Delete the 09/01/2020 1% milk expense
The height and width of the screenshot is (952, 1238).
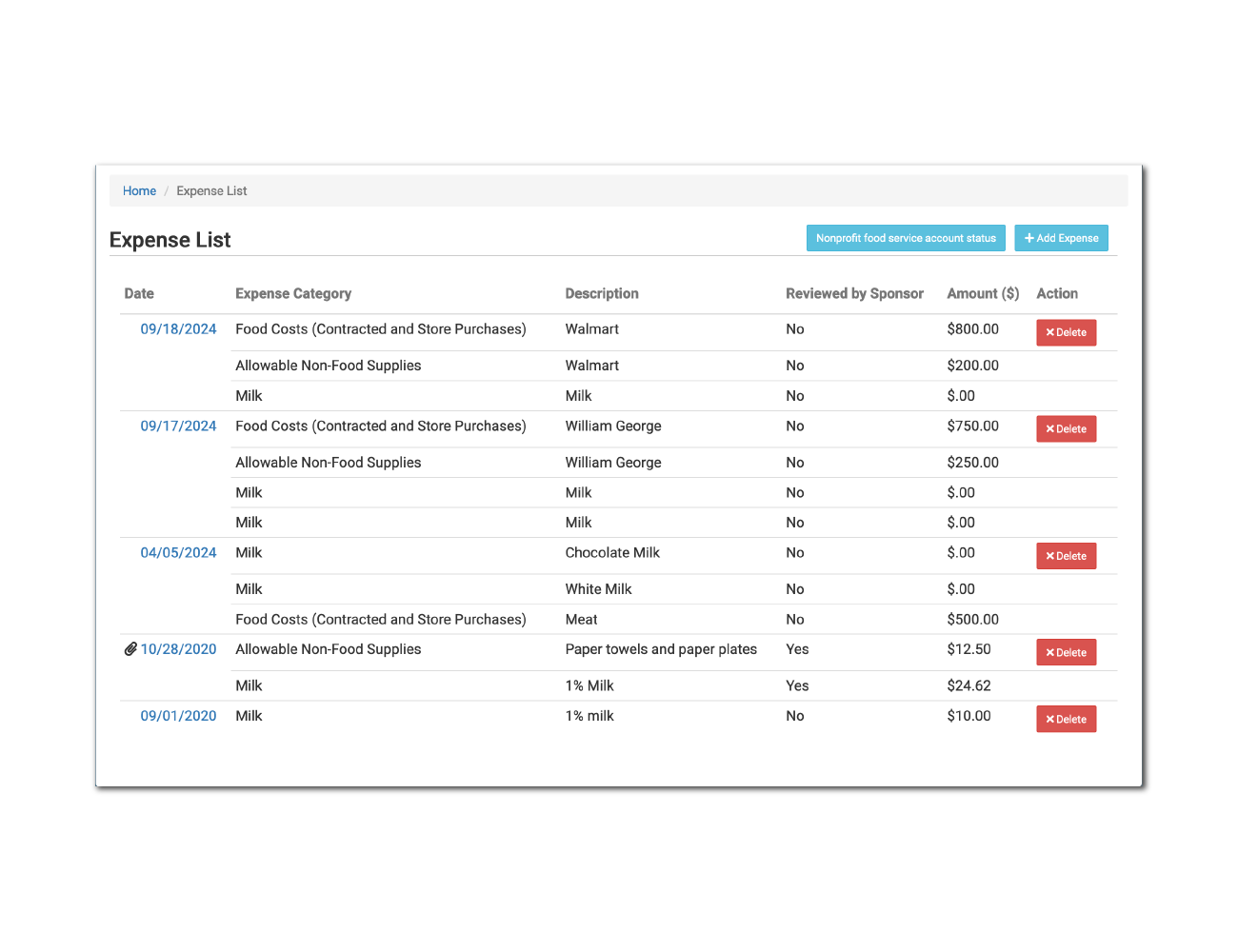(1066, 720)
